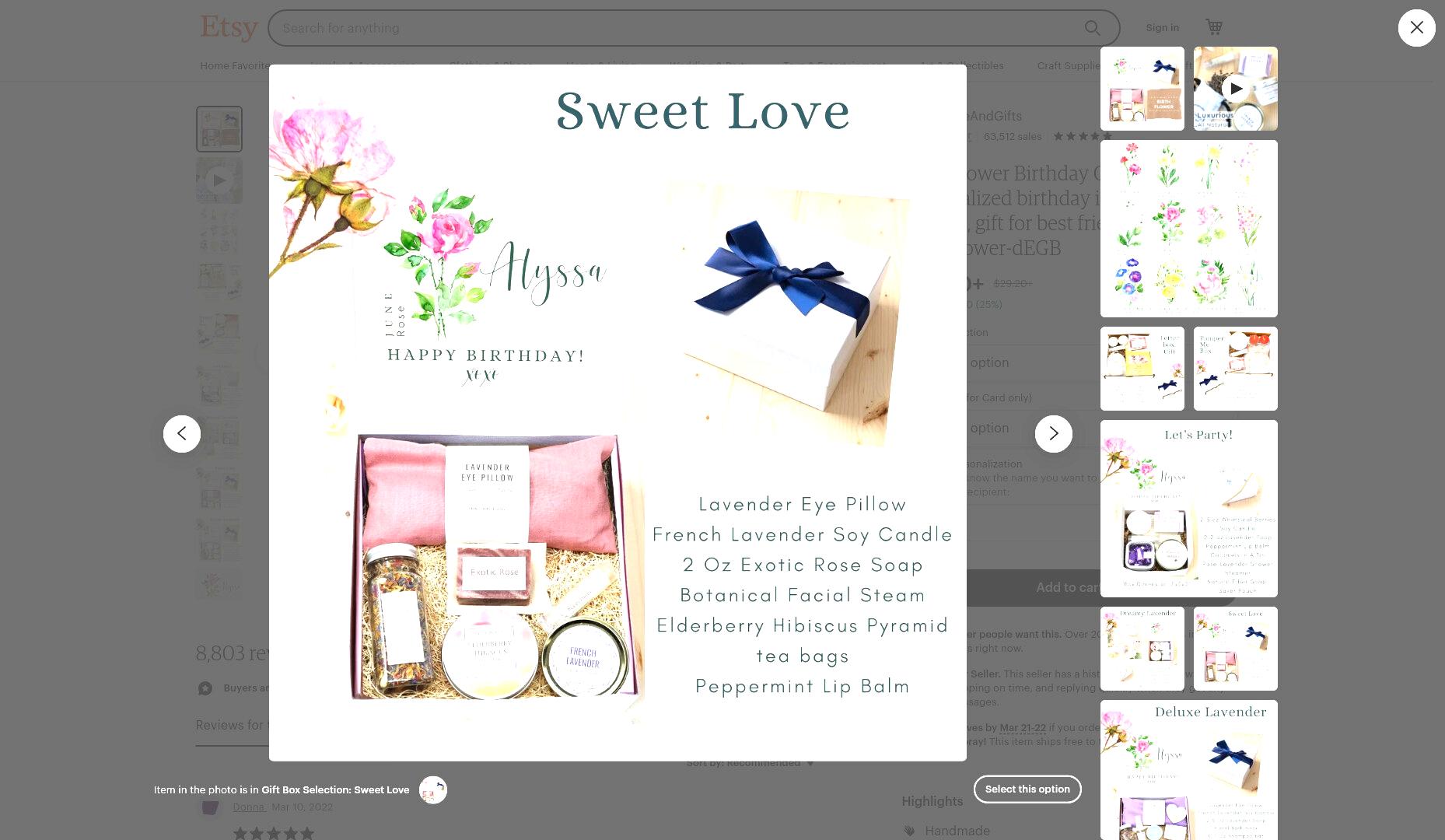This screenshot has height=840, width=1445.
Task: Open Sort by Recommended dropdown
Action: (750, 763)
